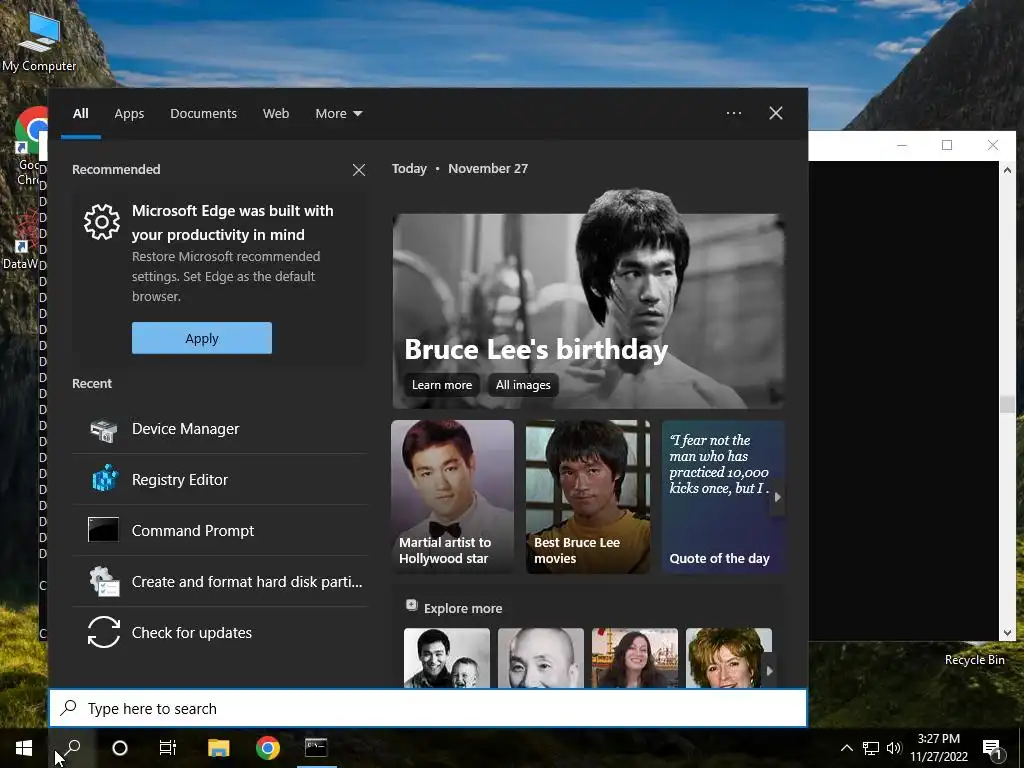This screenshot has height=768, width=1024.
Task: Click scrollbar thumb in background console window
Action: 1007,404
